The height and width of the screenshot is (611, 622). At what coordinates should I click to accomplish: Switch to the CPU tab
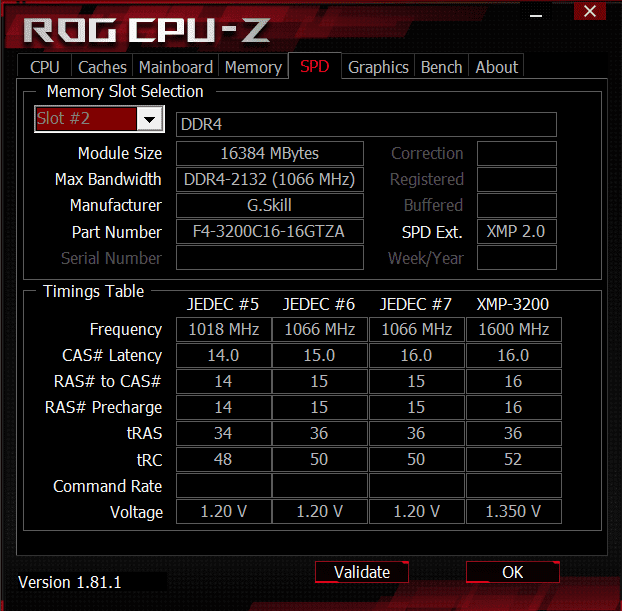[44, 67]
